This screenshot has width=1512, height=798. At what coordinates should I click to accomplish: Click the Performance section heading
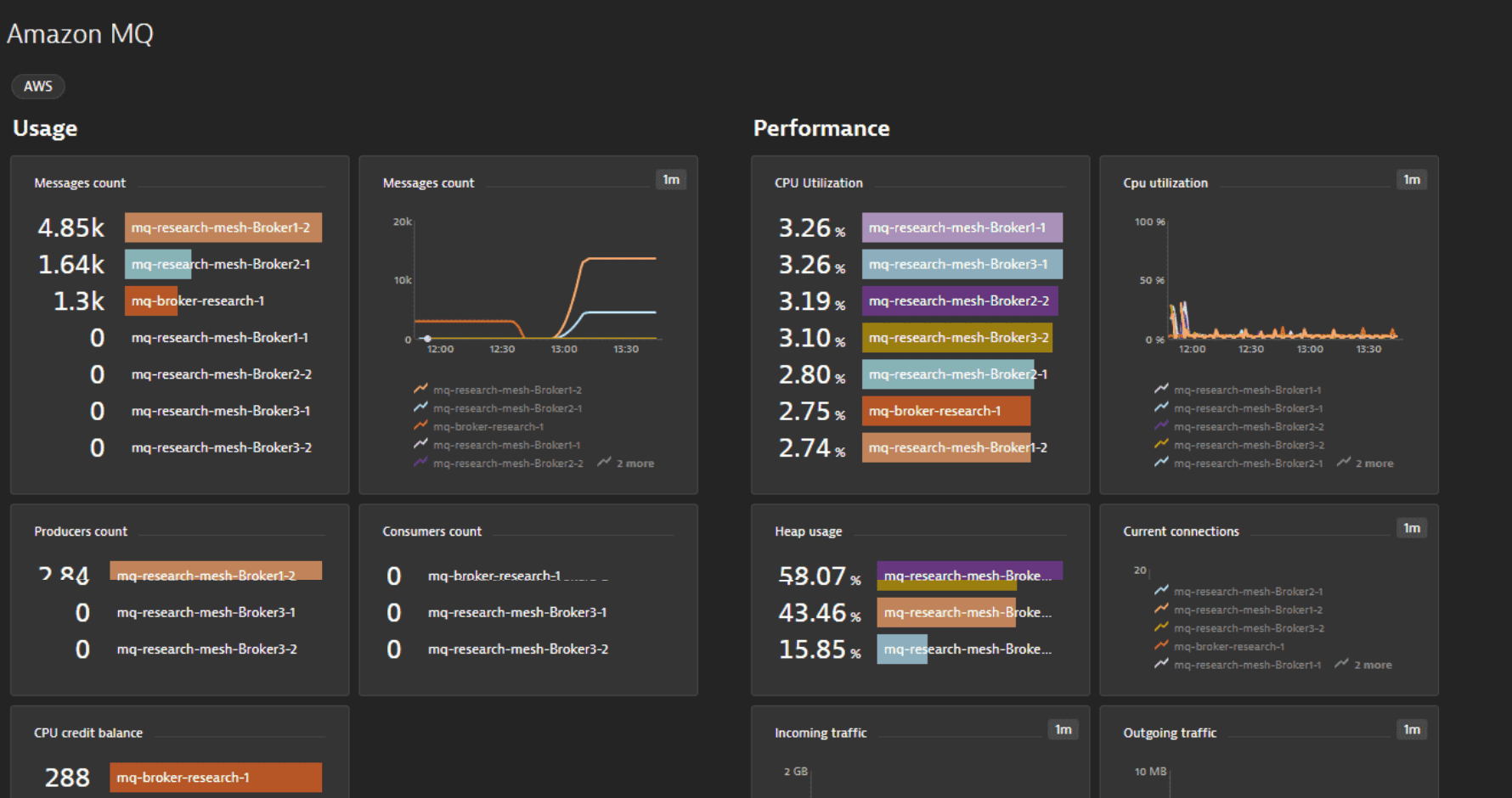click(x=821, y=128)
